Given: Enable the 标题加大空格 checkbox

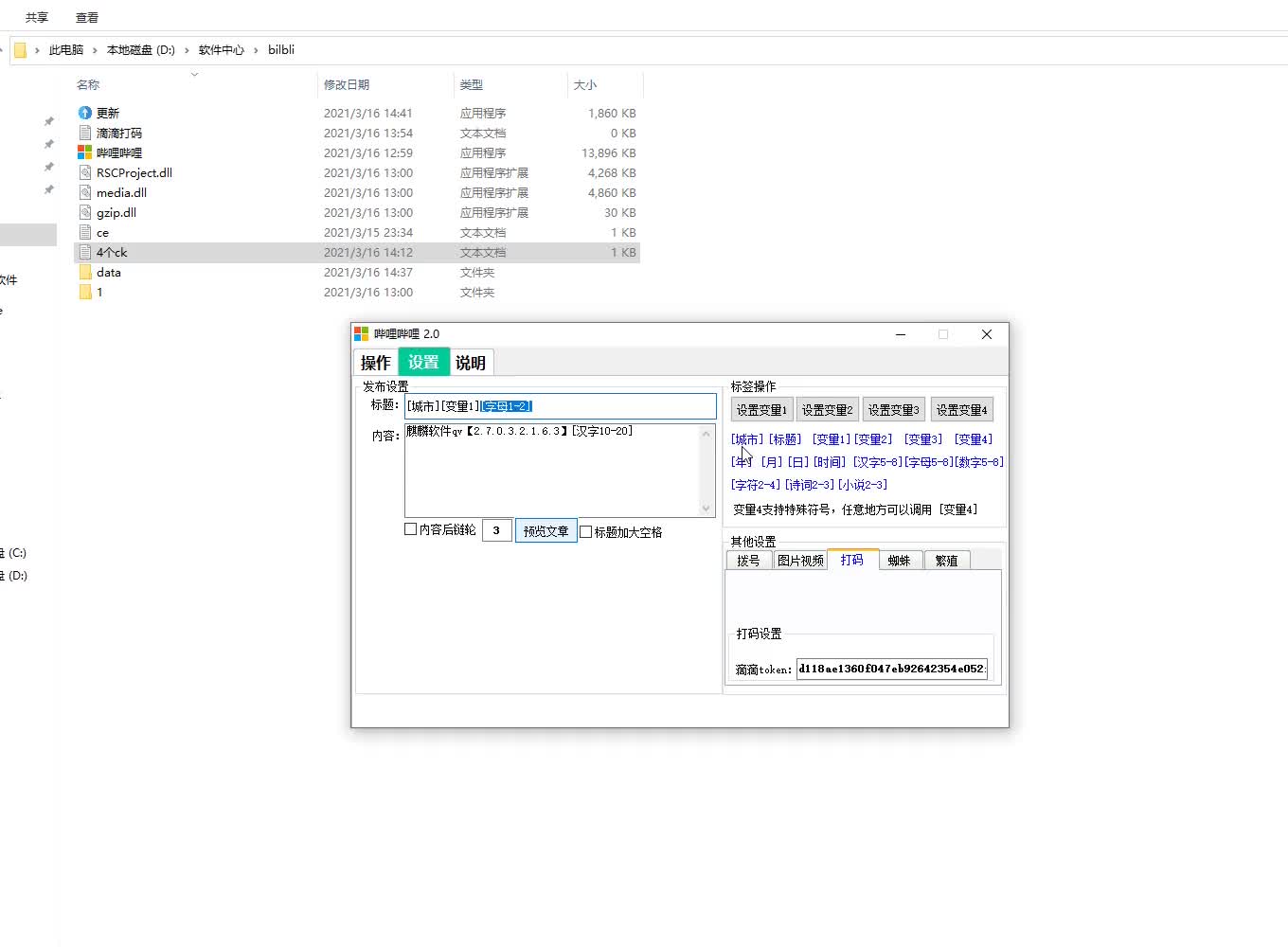Looking at the screenshot, I should tap(586, 532).
